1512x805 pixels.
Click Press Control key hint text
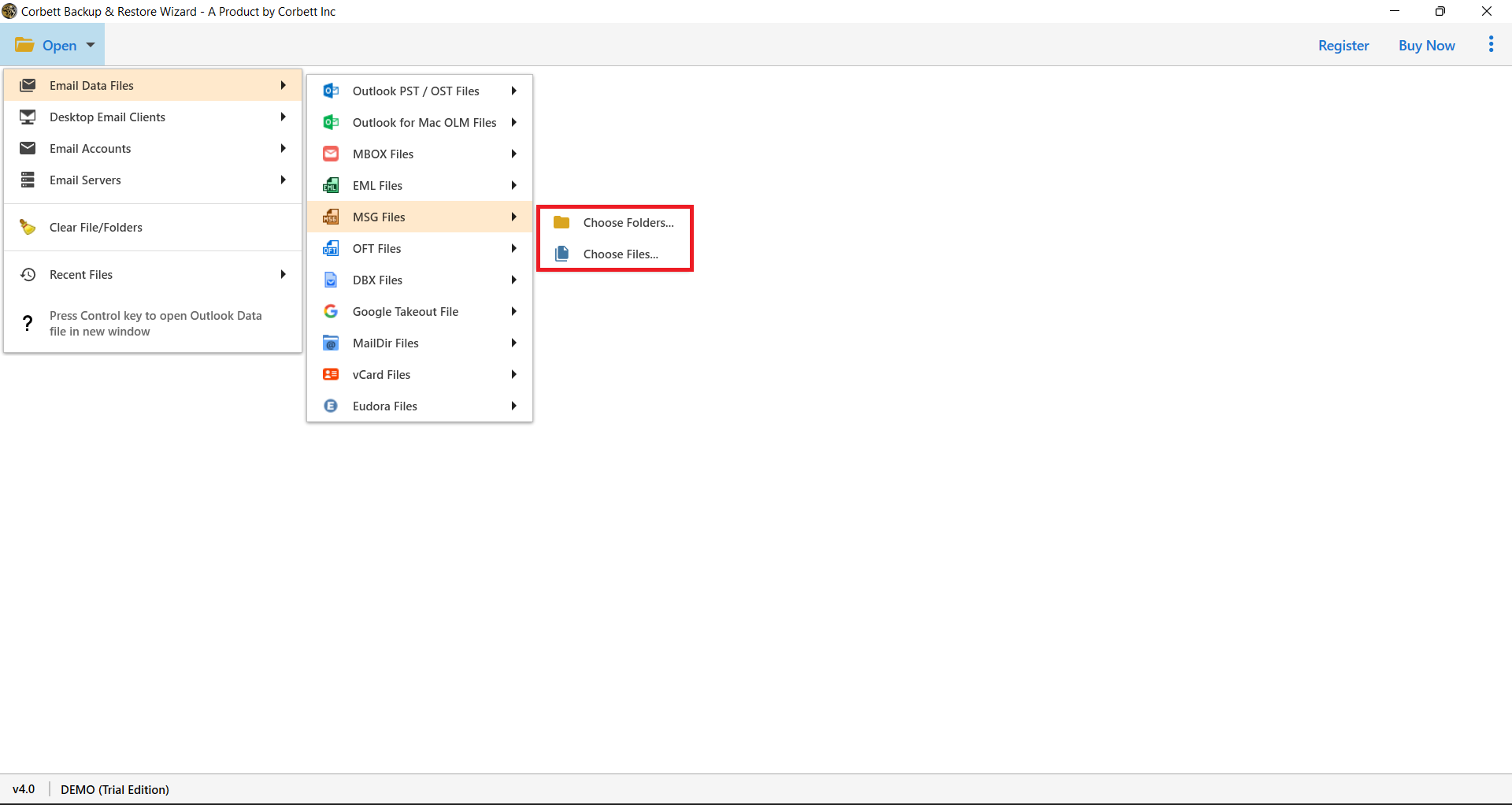coord(155,323)
